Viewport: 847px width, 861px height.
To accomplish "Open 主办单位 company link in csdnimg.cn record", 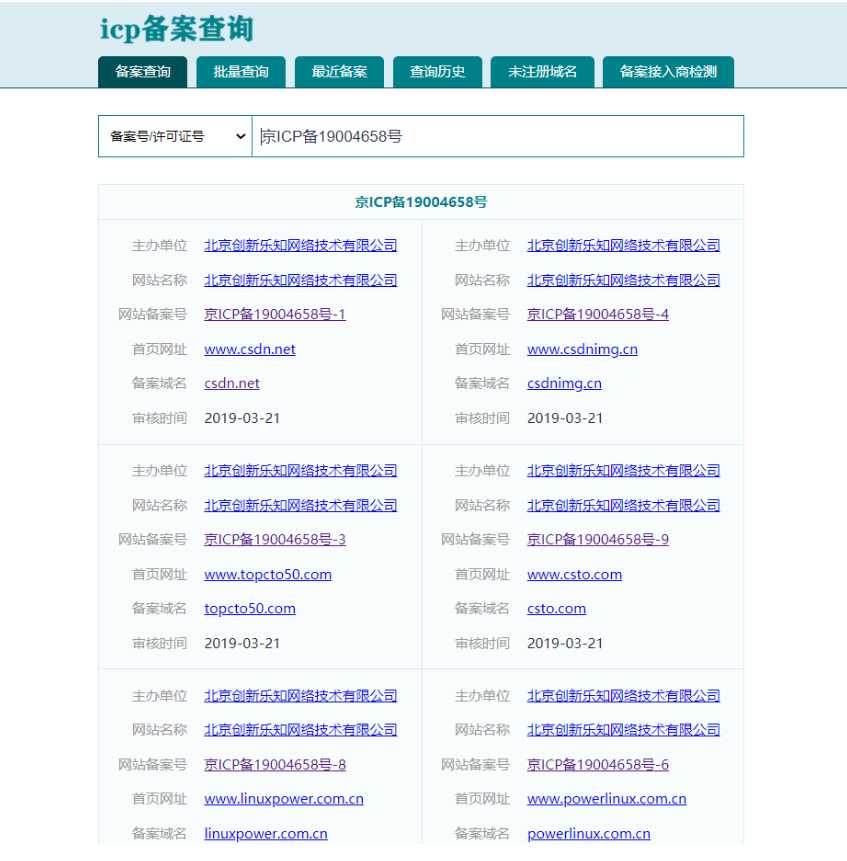I will click(624, 245).
